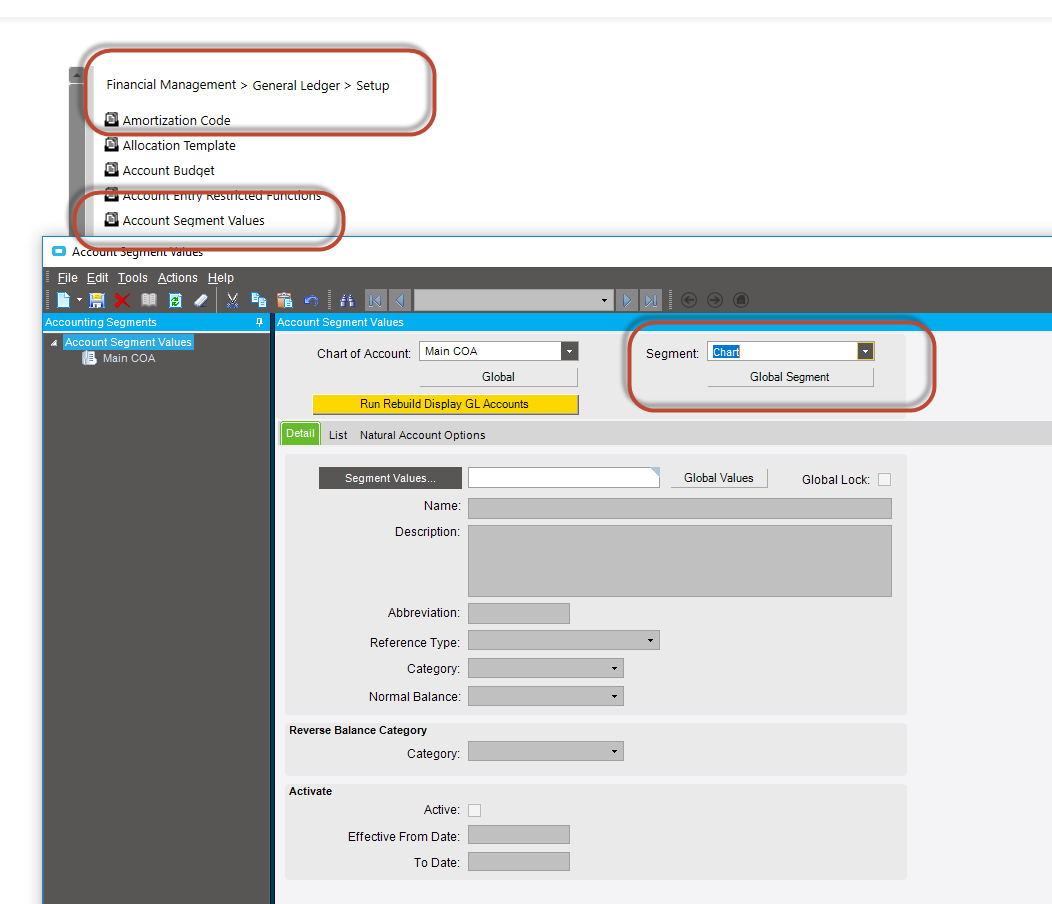Click the Paste clipboard icon
Viewport: 1052px width, 904px height.
pyautogui.click(x=283, y=300)
